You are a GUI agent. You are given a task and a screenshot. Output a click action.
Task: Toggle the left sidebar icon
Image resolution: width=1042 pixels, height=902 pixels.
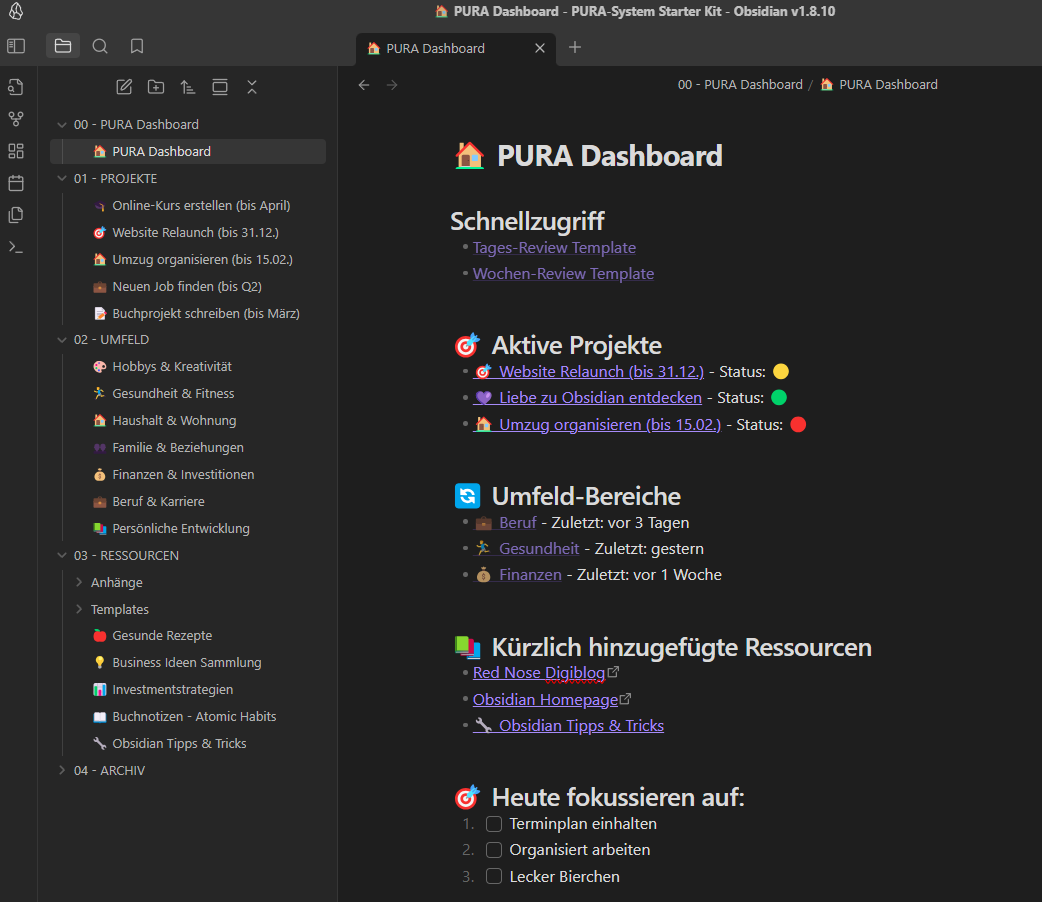tap(16, 46)
